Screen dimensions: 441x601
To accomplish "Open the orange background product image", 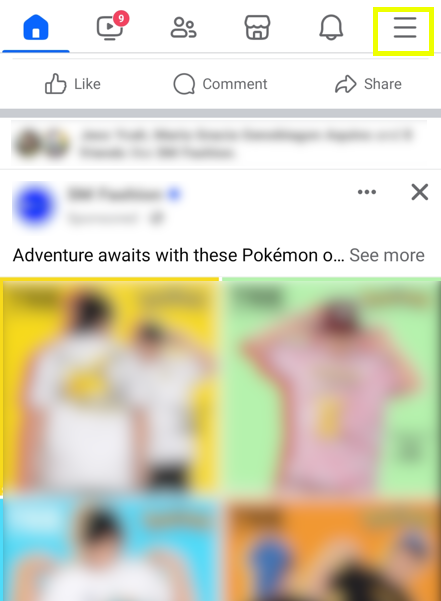I will [331, 548].
